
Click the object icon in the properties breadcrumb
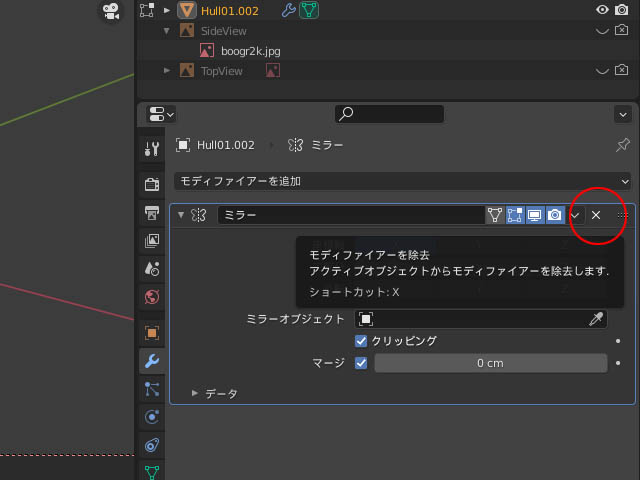tap(183, 145)
